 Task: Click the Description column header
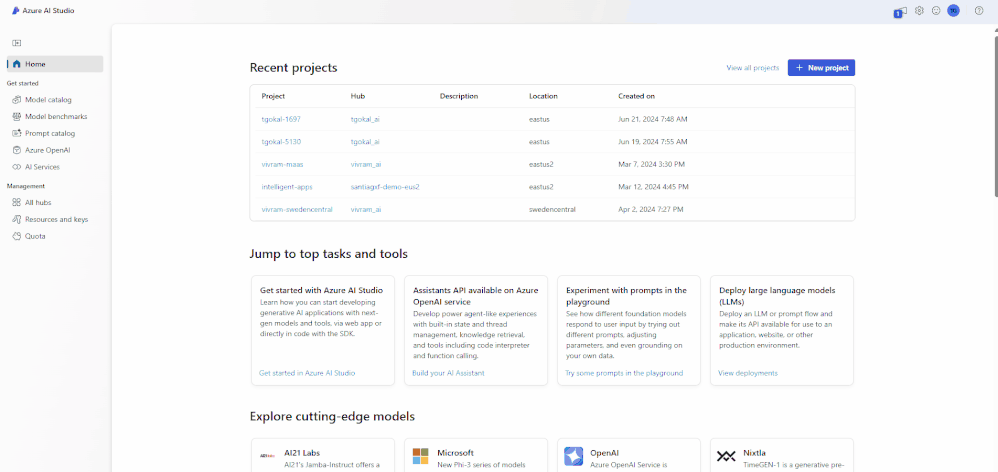point(459,96)
